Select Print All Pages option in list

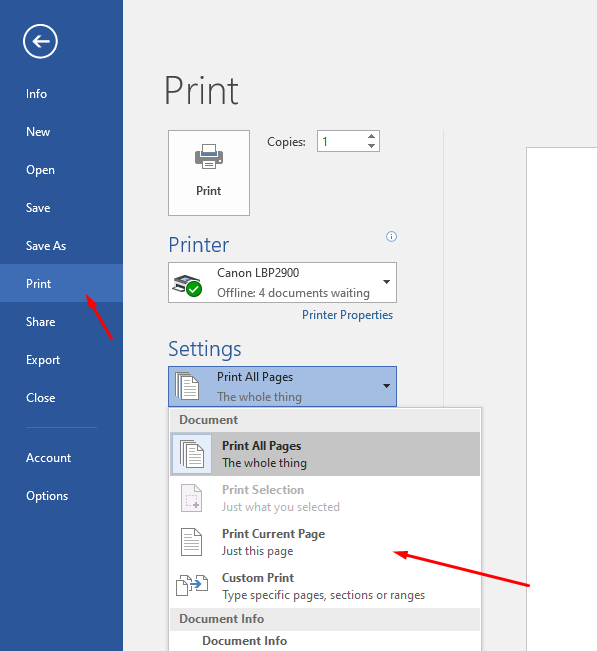point(325,454)
